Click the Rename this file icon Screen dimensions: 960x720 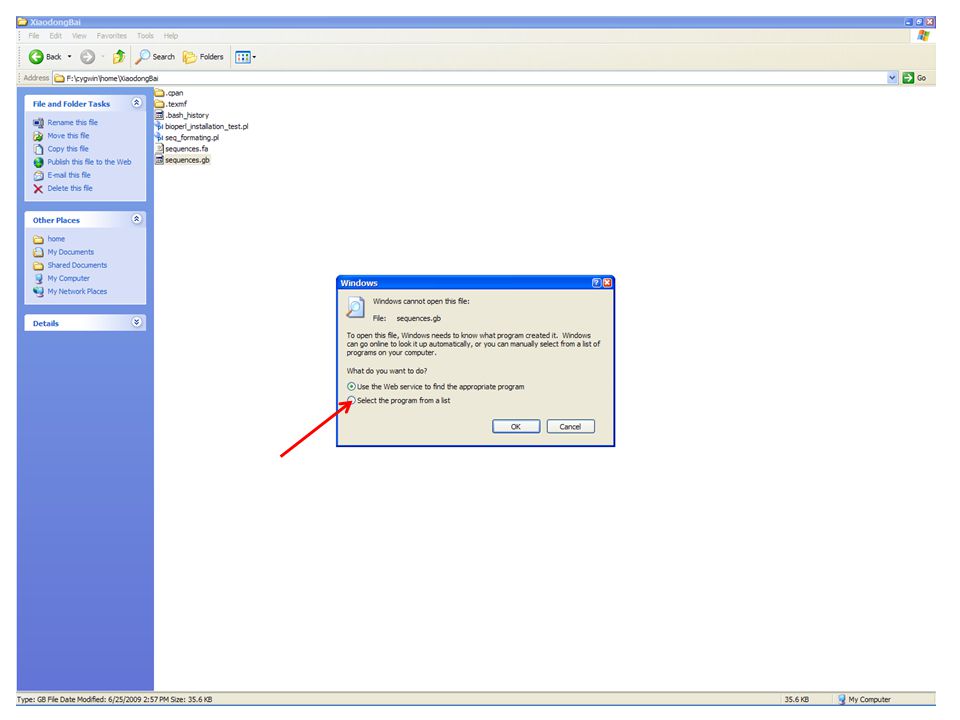point(38,122)
